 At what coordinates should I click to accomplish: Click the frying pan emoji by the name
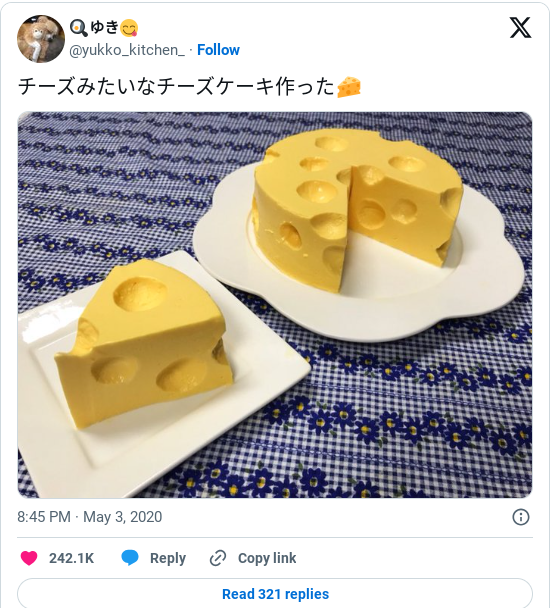pos(78,28)
